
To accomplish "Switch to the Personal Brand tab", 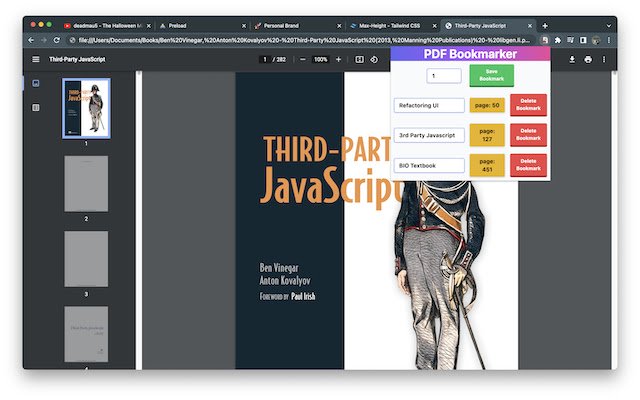I will pyautogui.click(x=296, y=26).
